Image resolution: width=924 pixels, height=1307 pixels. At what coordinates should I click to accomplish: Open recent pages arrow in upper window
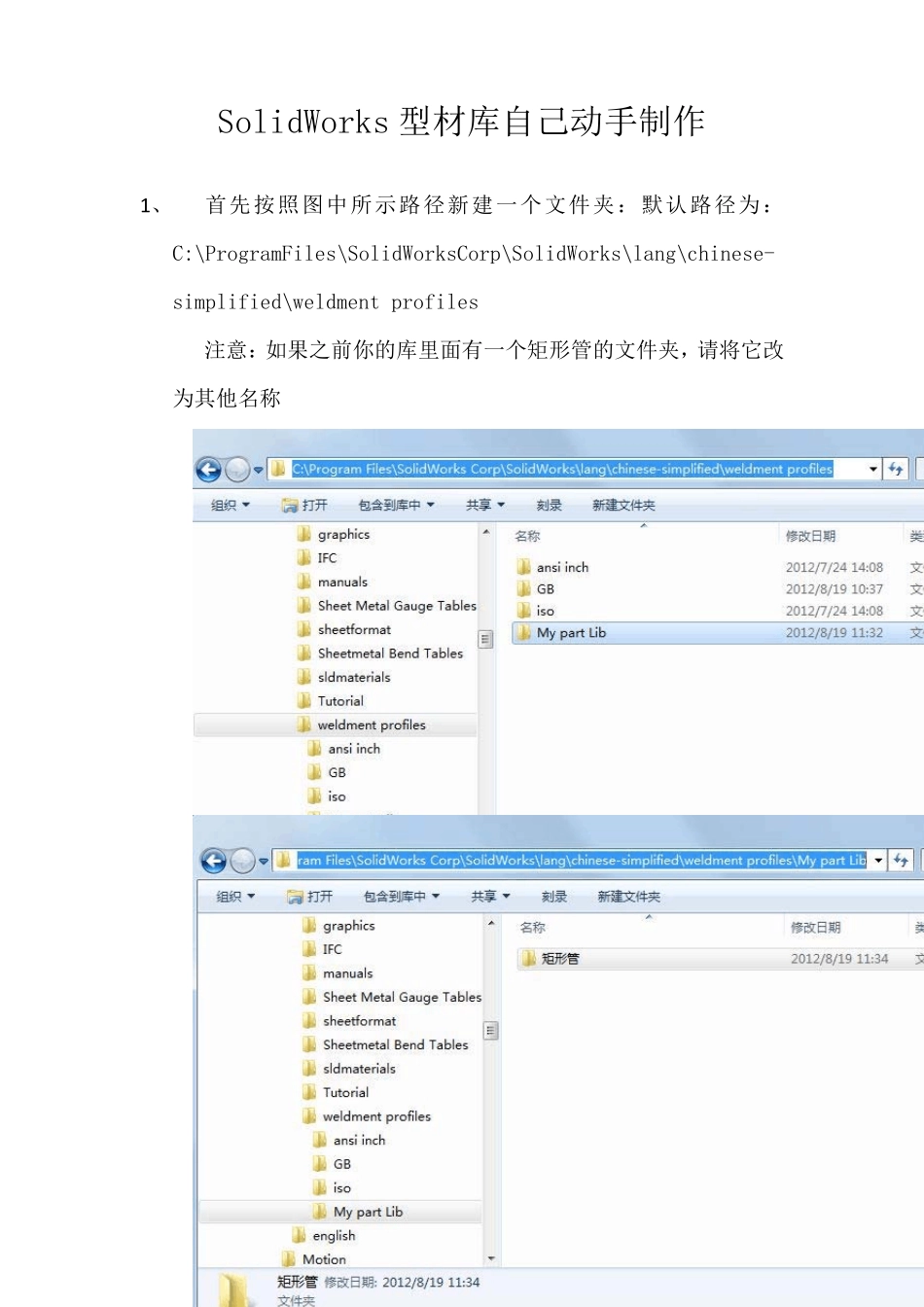[x=259, y=471]
